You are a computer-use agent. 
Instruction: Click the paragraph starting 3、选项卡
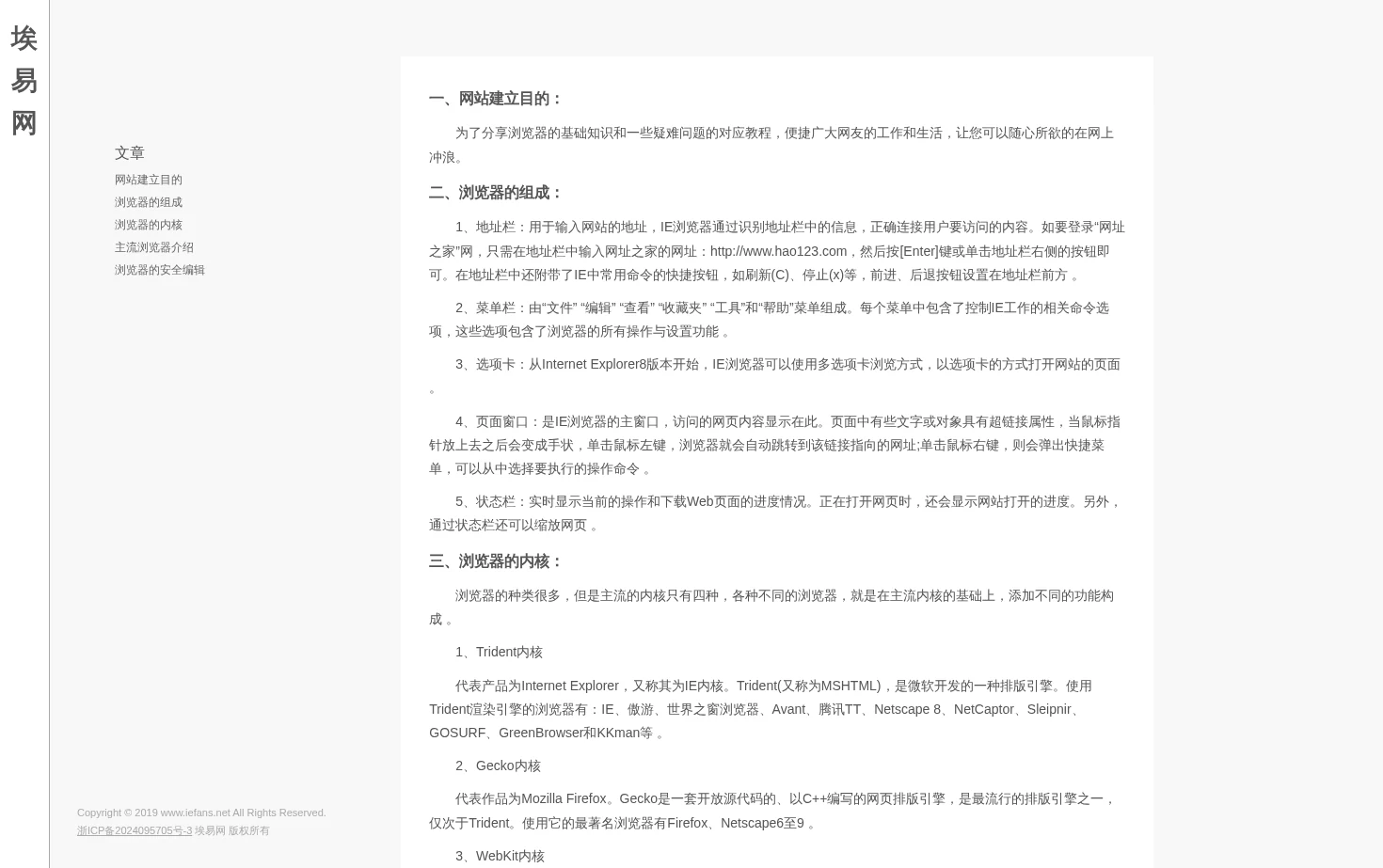tap(776, 376)
